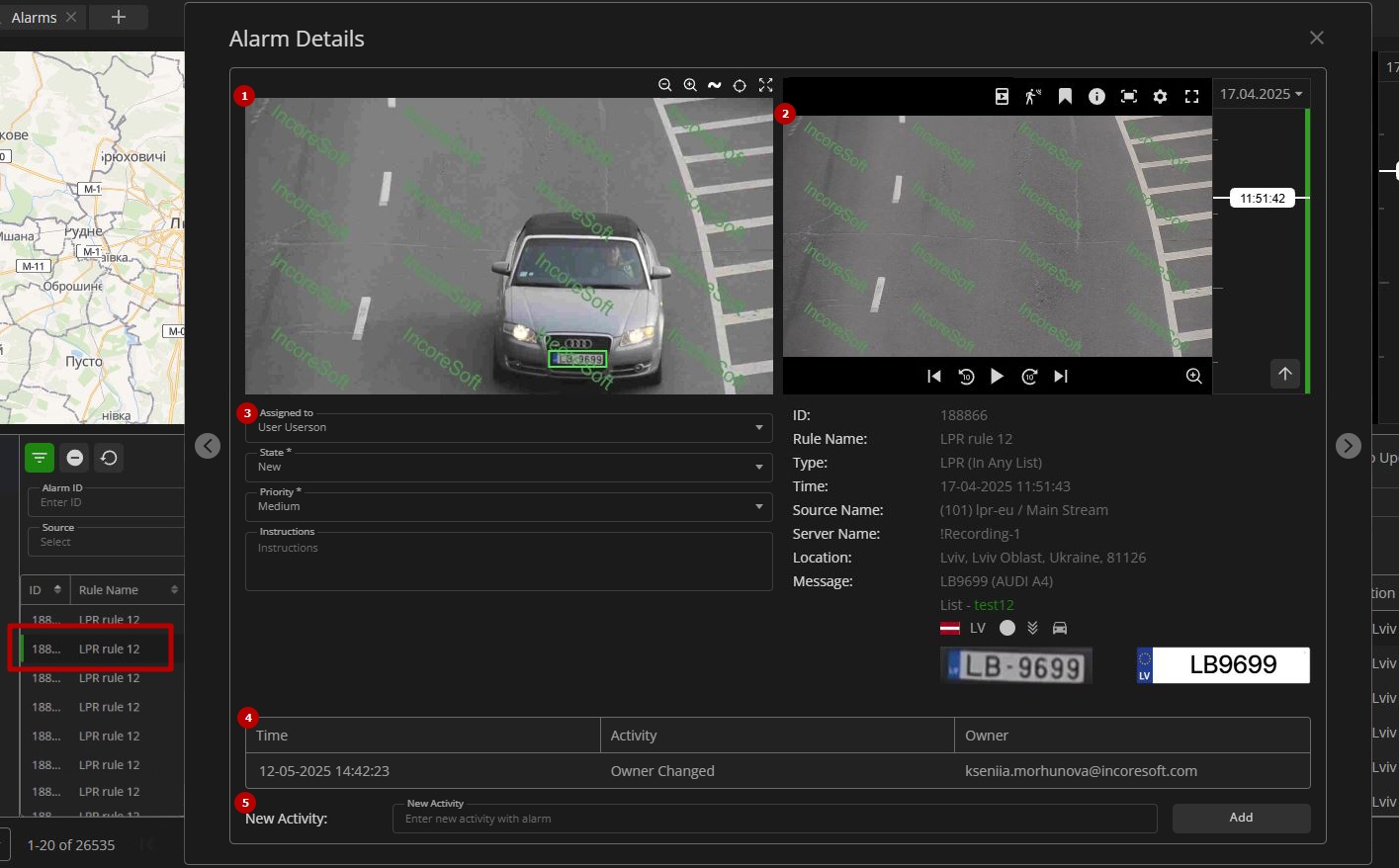This screenshot has height=868, width=1399.
Task: Click the double-chevron direction icon
Action: [1032, 628]
